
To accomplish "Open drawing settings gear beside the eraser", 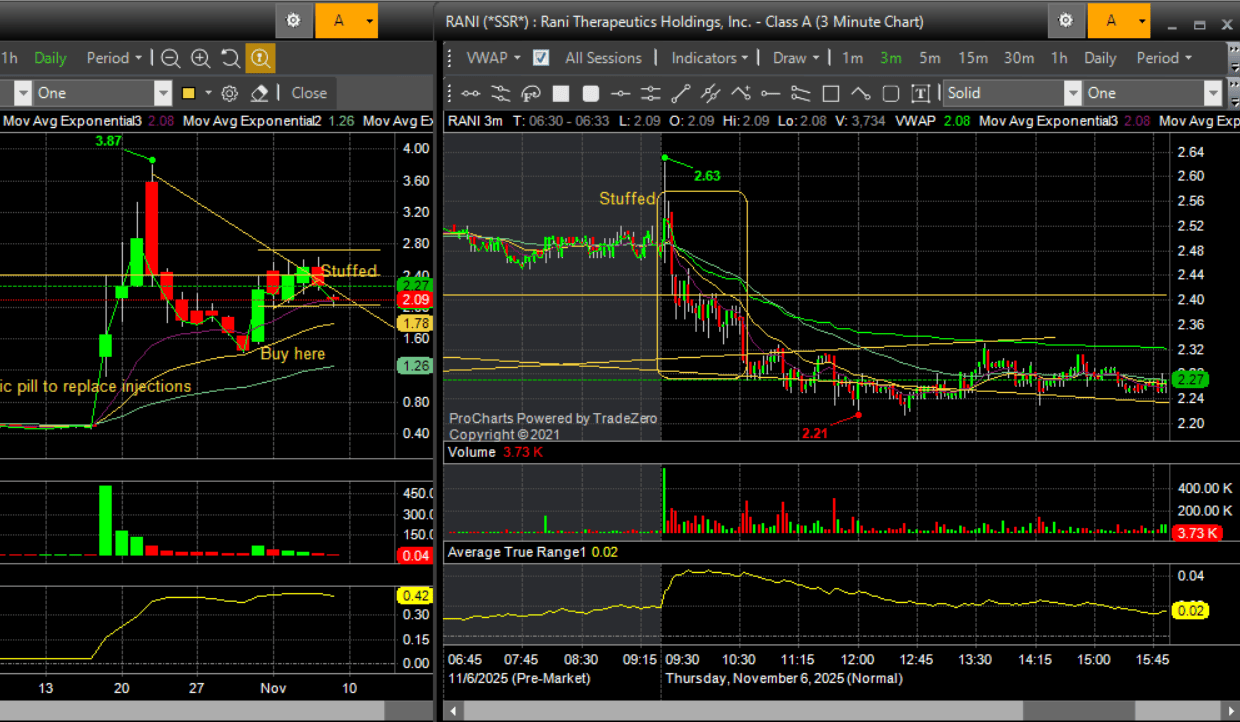I will click(229, 93).
